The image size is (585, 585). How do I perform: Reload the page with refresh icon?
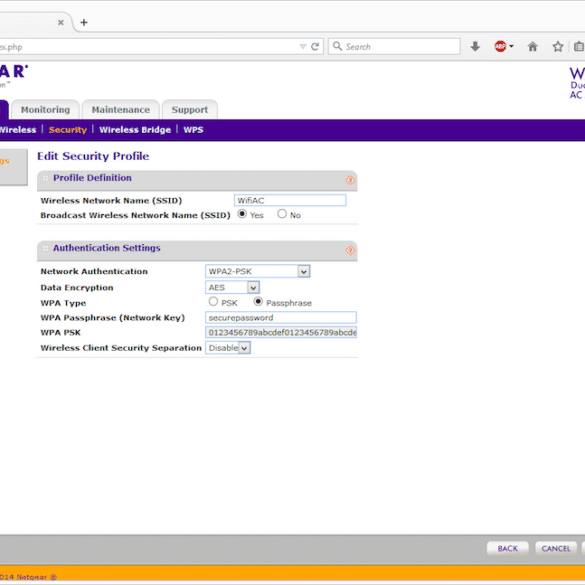pos(315,47)
